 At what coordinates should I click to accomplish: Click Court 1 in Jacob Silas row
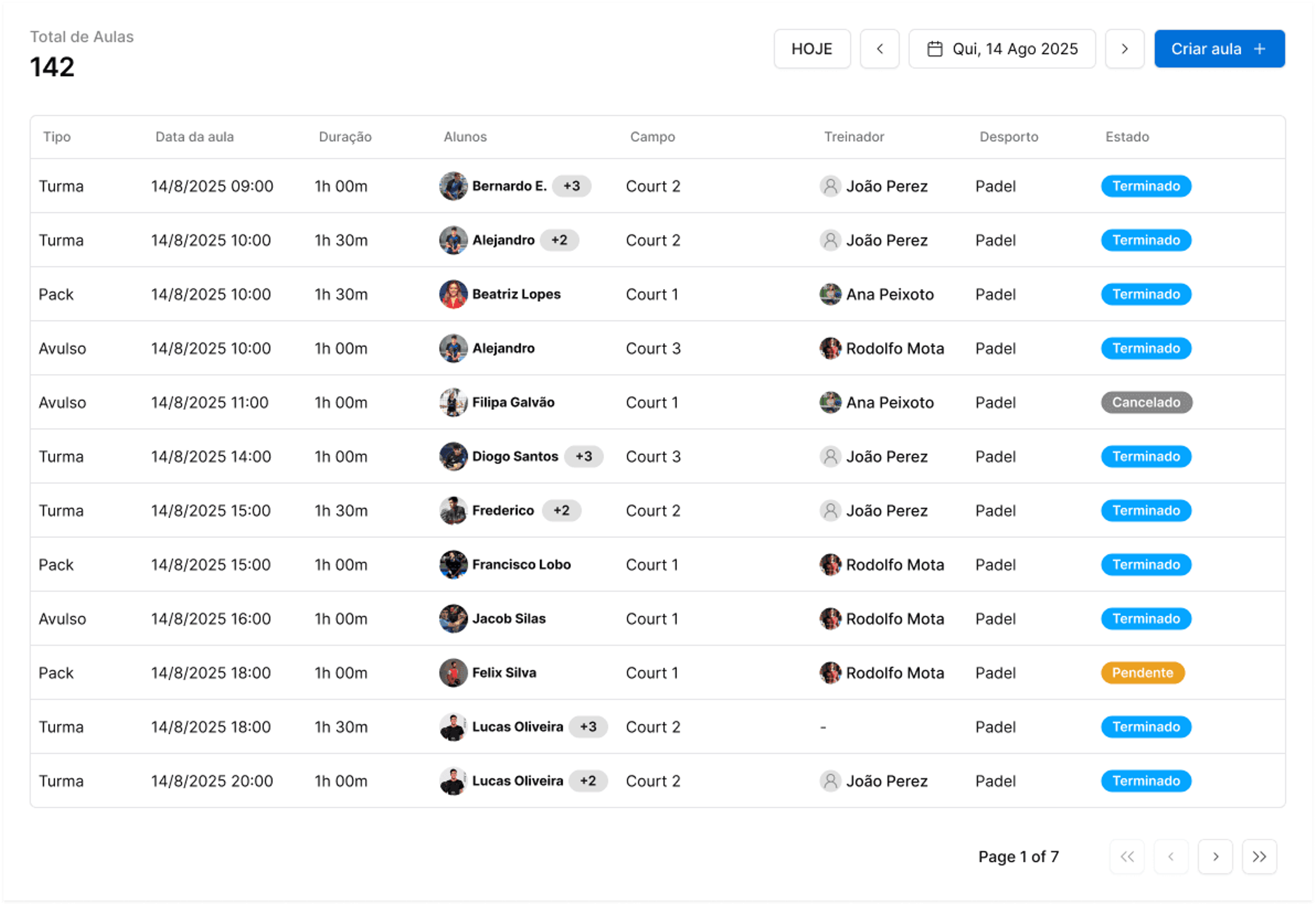point(652,619)
